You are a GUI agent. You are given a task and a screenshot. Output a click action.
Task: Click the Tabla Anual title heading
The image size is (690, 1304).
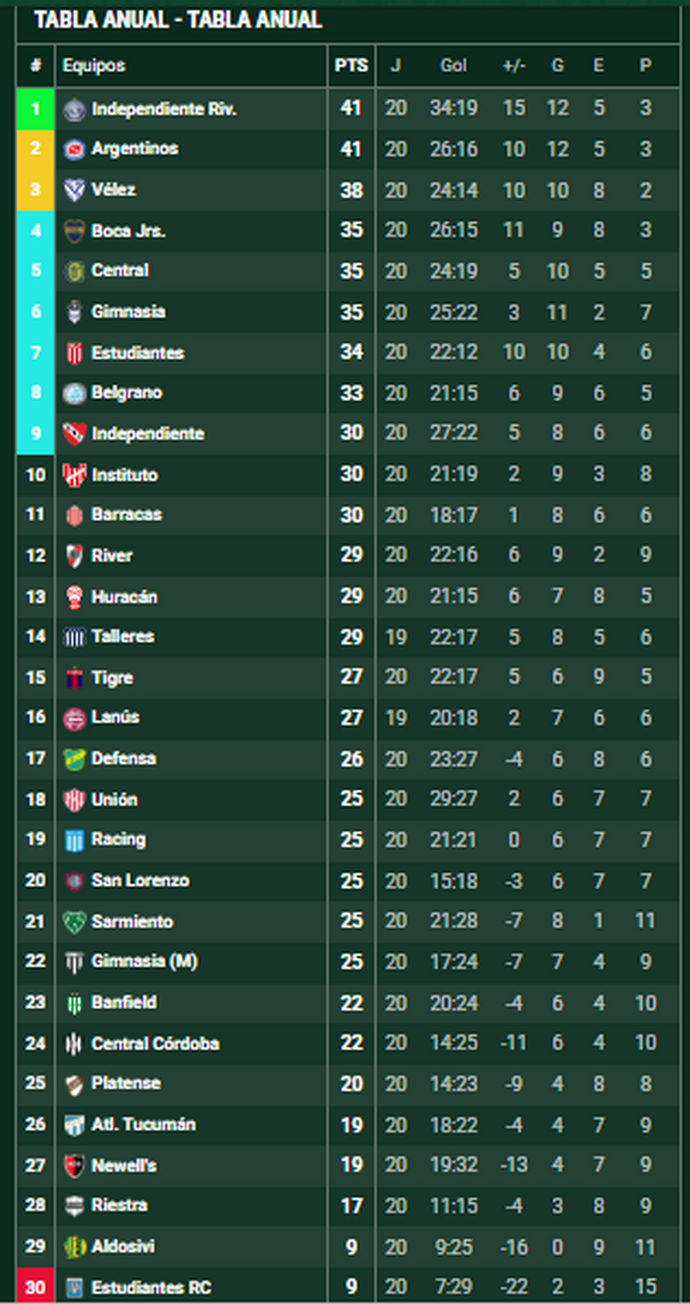[x=178, y=20]
